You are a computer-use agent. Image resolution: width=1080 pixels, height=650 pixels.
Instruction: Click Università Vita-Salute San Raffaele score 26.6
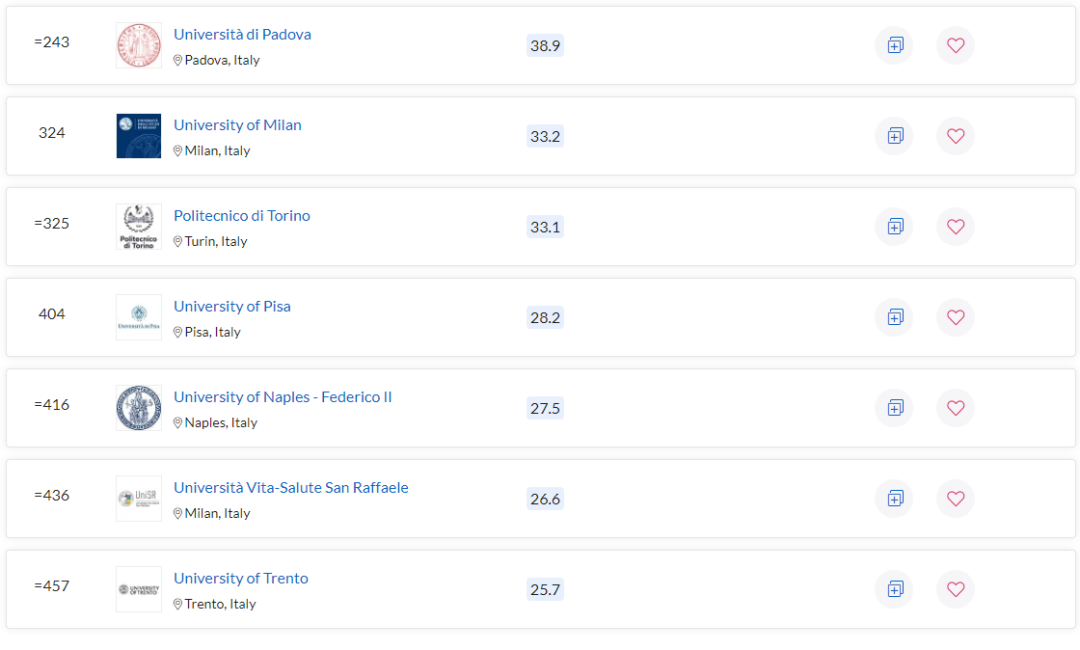click(x=545, y=498)
